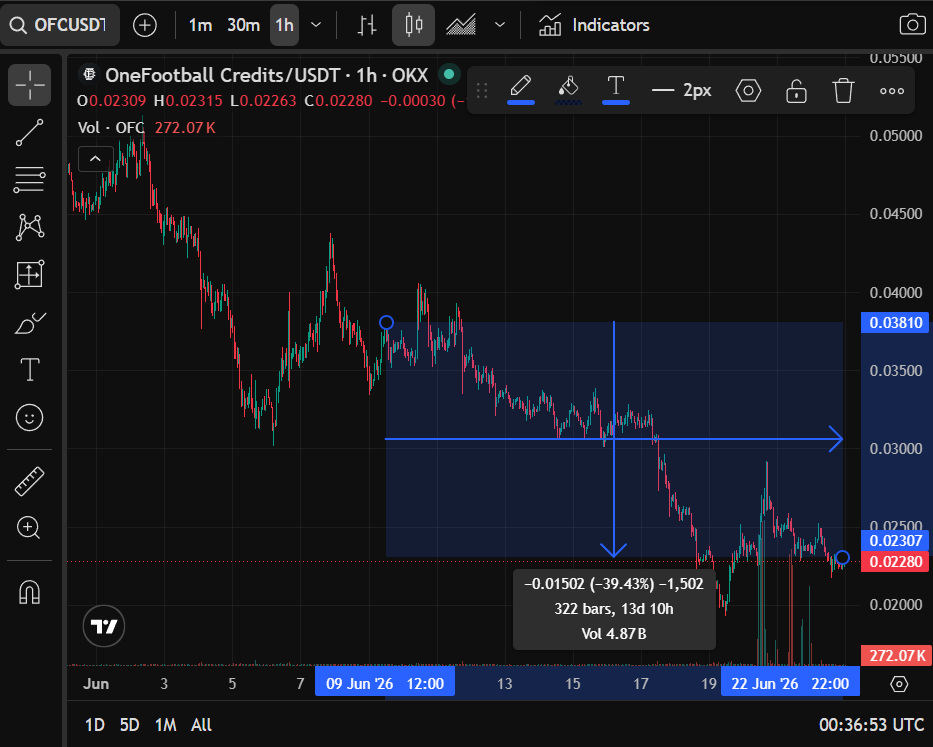Change drawing line color with pencil icon
This screenshot has height=747, width=933.
pyautogui.click(x=521, y=90)
